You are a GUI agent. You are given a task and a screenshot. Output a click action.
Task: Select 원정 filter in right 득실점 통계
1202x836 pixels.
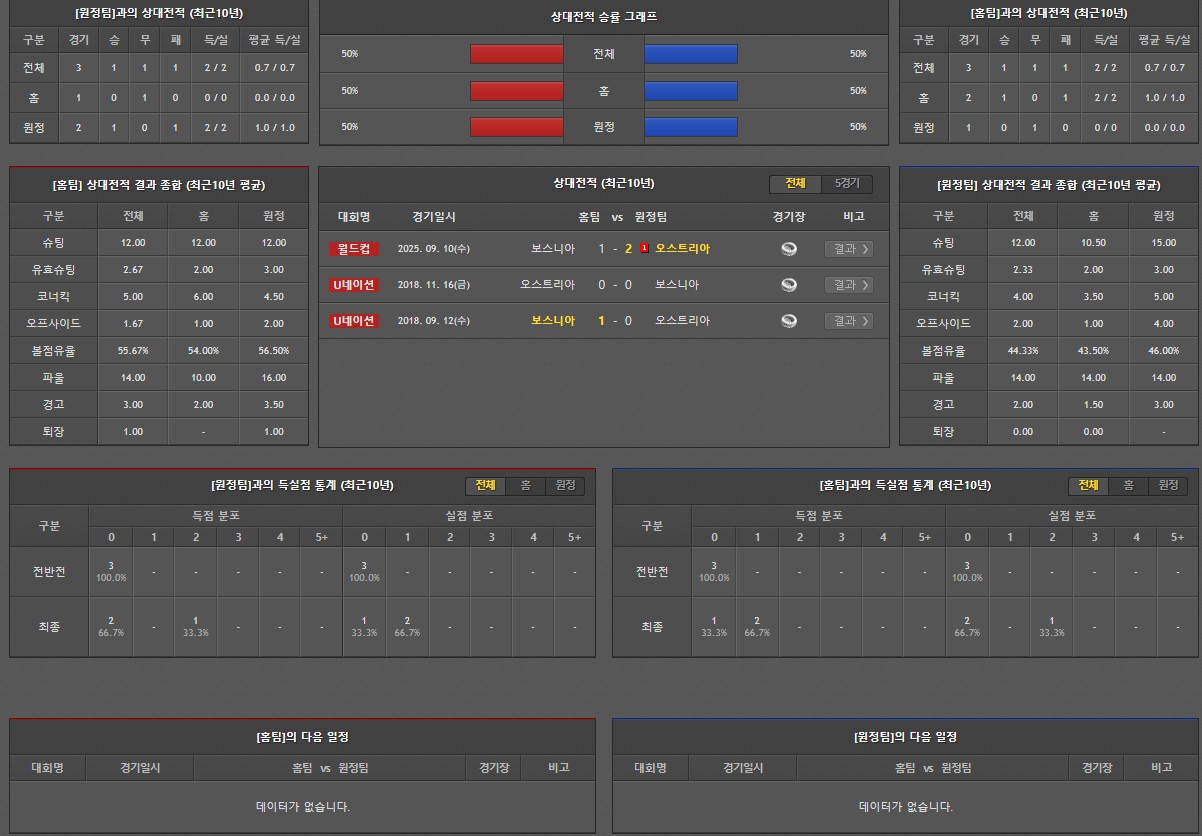[1168, 485]
